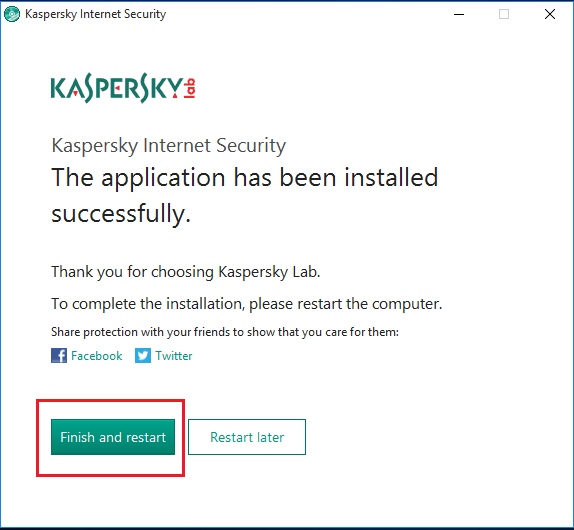This screenshot has width=574, height=530.
Task: Click 'Thank you for choosing Kaspersky Lab.' text
Action: 186,272
